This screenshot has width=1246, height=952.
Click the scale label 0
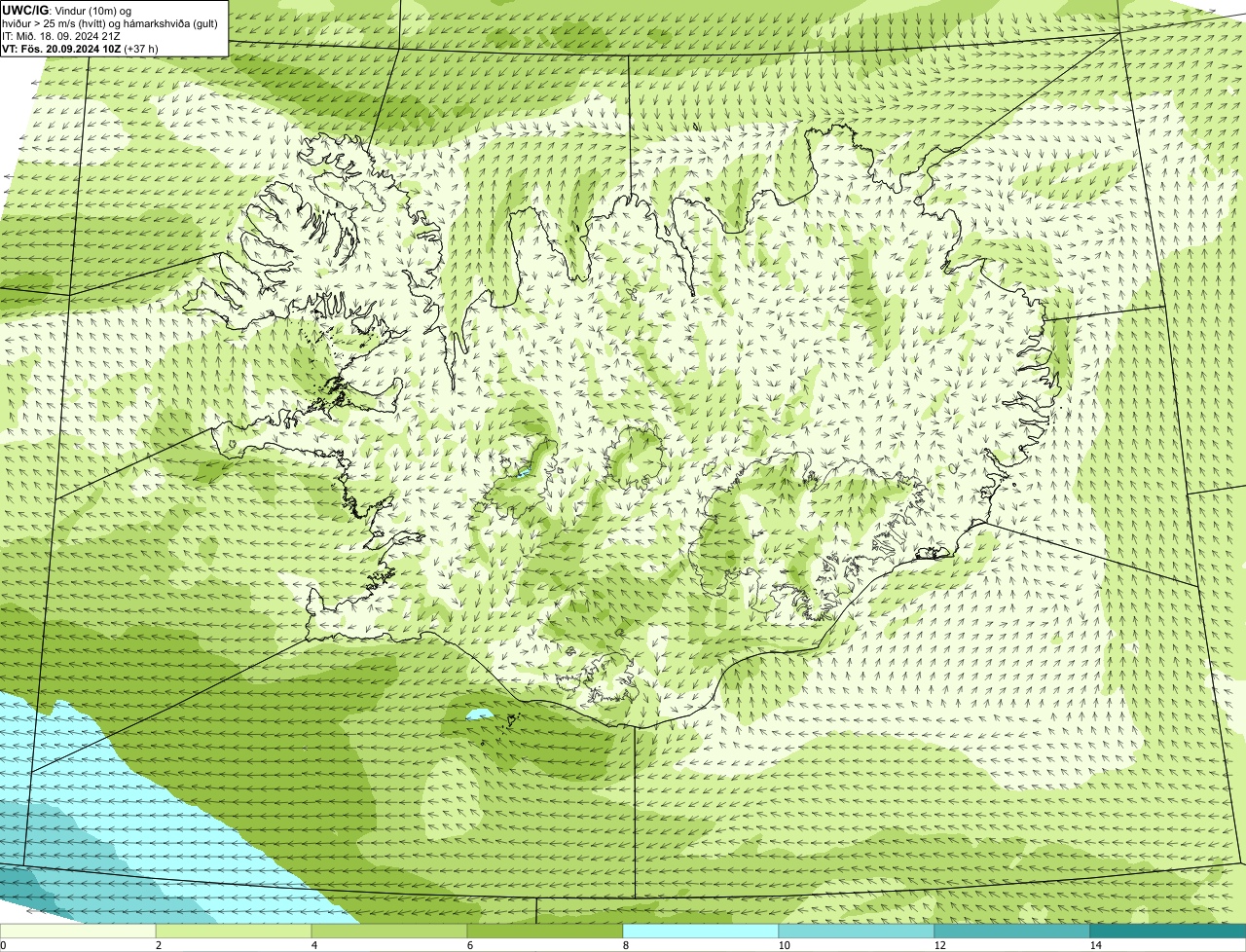(x=3, y=945)
